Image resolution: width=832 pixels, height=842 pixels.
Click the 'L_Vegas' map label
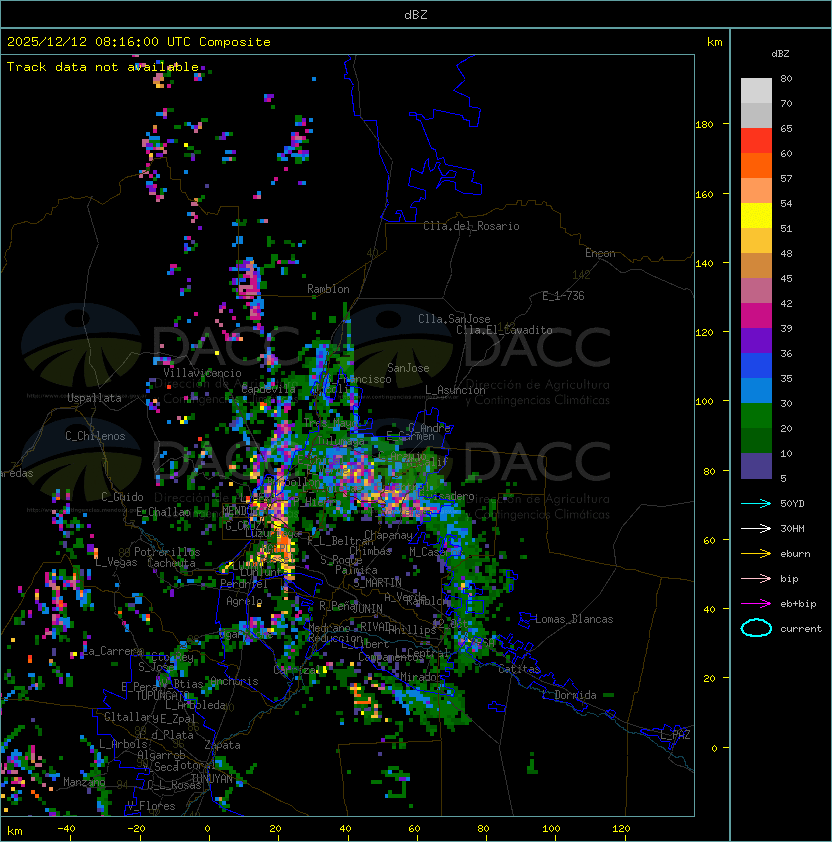tap(116, 562)
